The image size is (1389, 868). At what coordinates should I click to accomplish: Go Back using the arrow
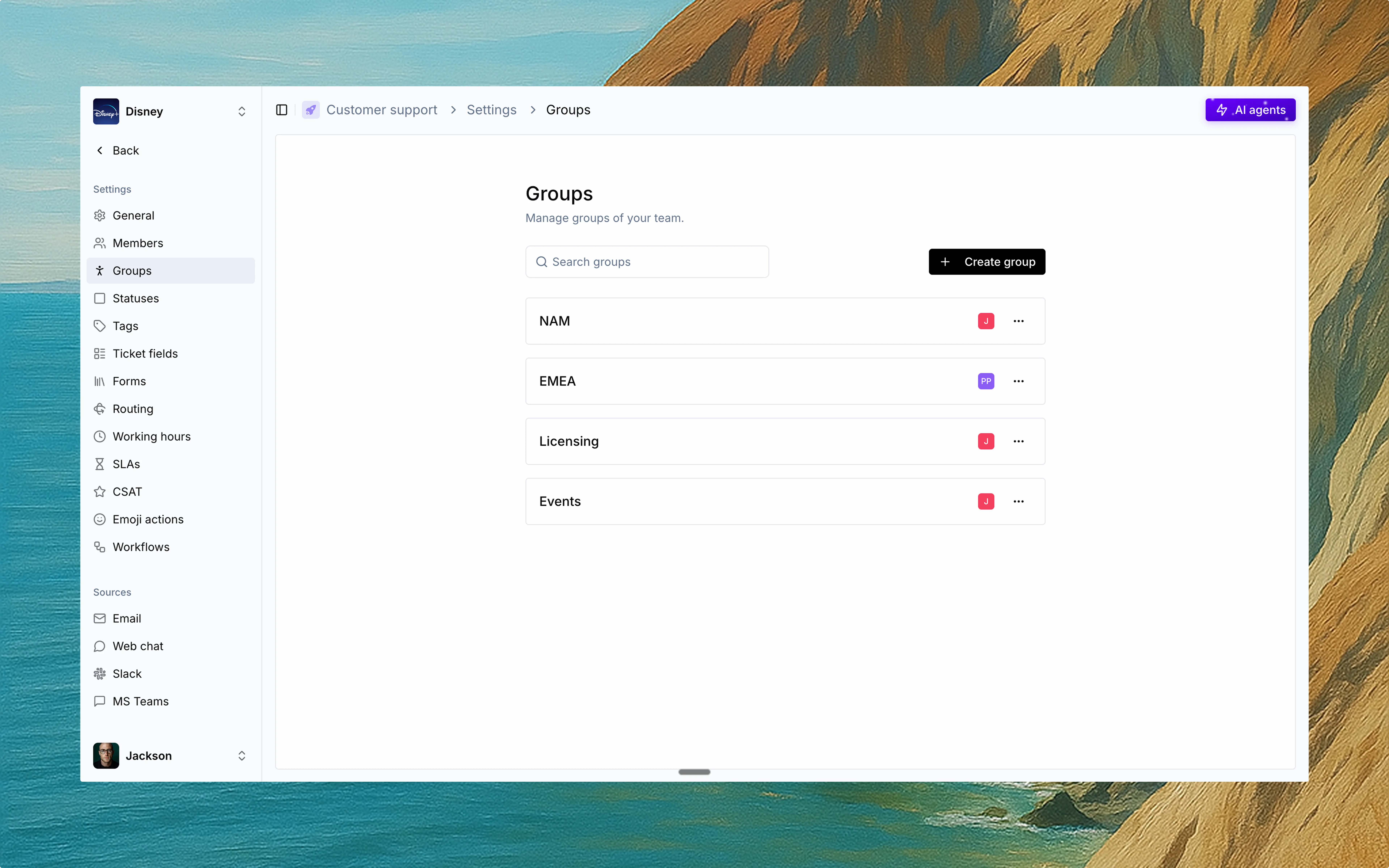click(x=100, y=150)
